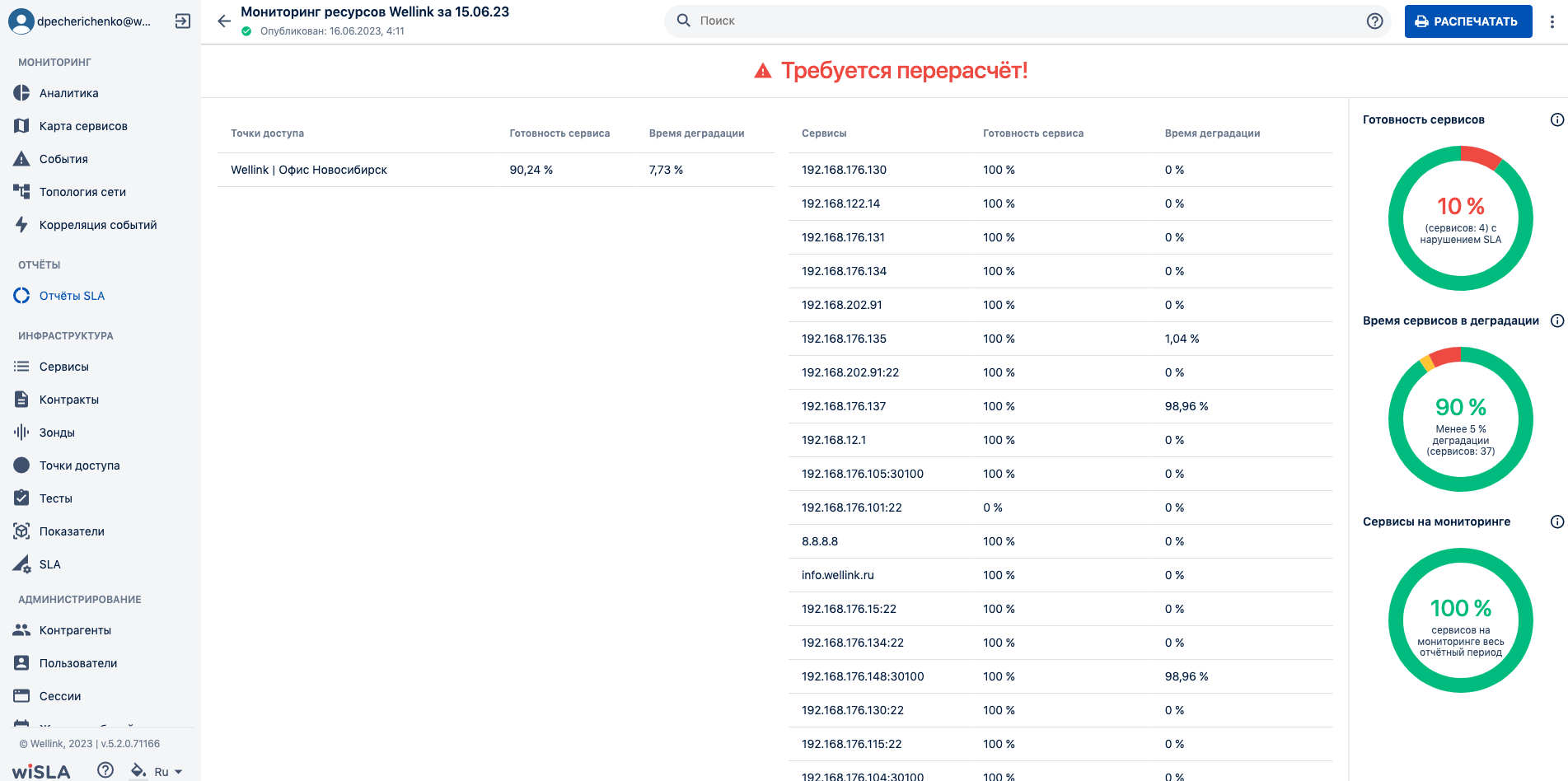The width and height of the screenshot is (1568, 781).
Task: Go back with the left arrow icon
Action: [x=223, y=21]
